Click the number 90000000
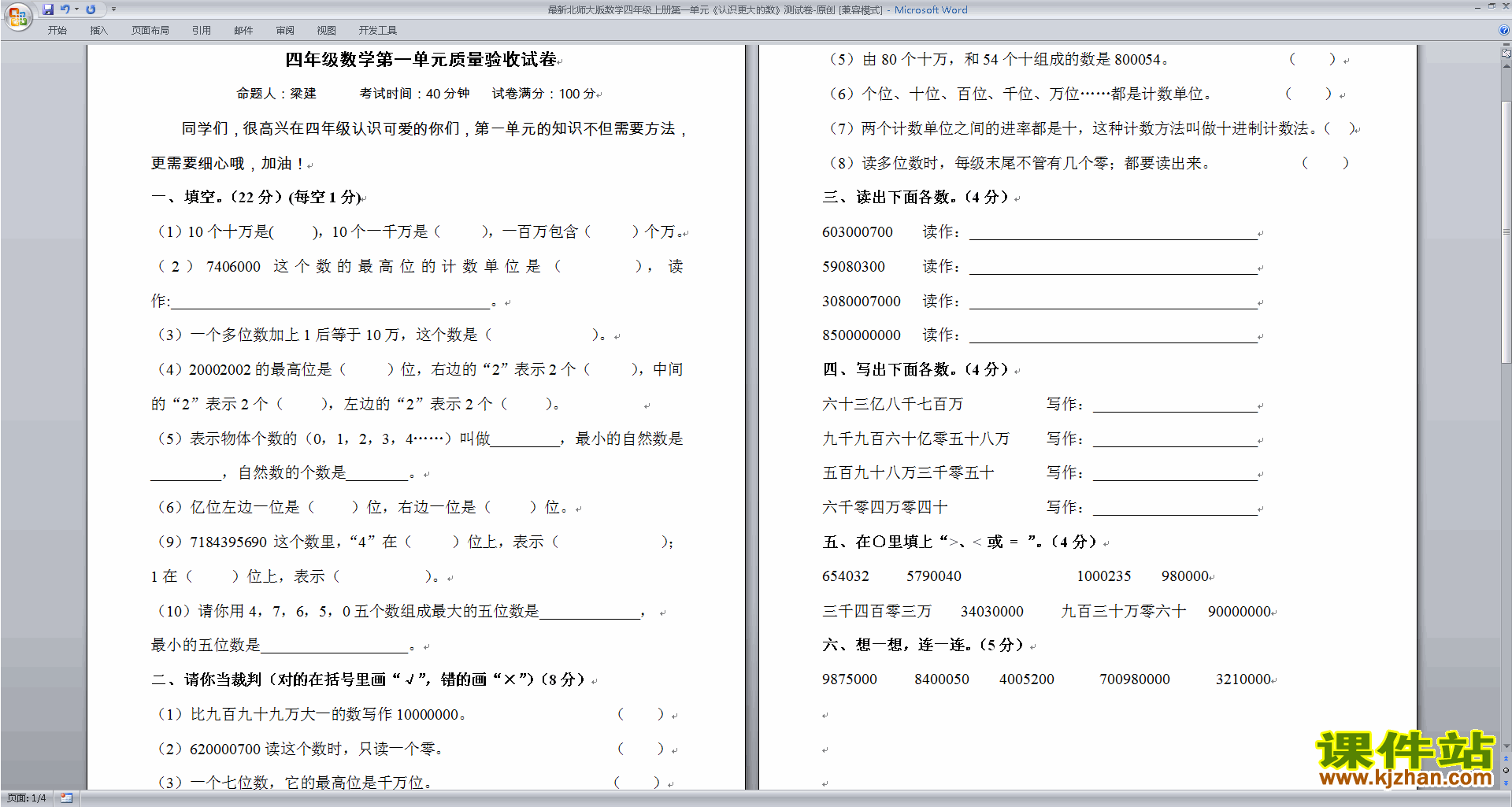 click(x=1240, y=612)
